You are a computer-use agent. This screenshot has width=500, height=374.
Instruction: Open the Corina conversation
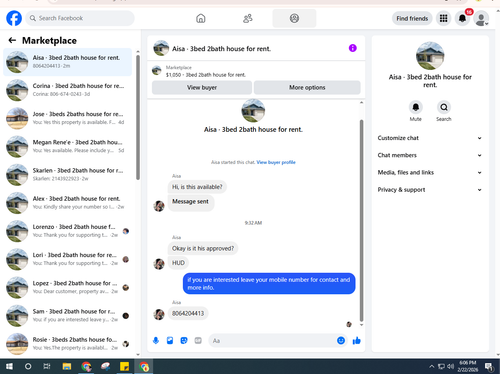[x=68, y=90]
